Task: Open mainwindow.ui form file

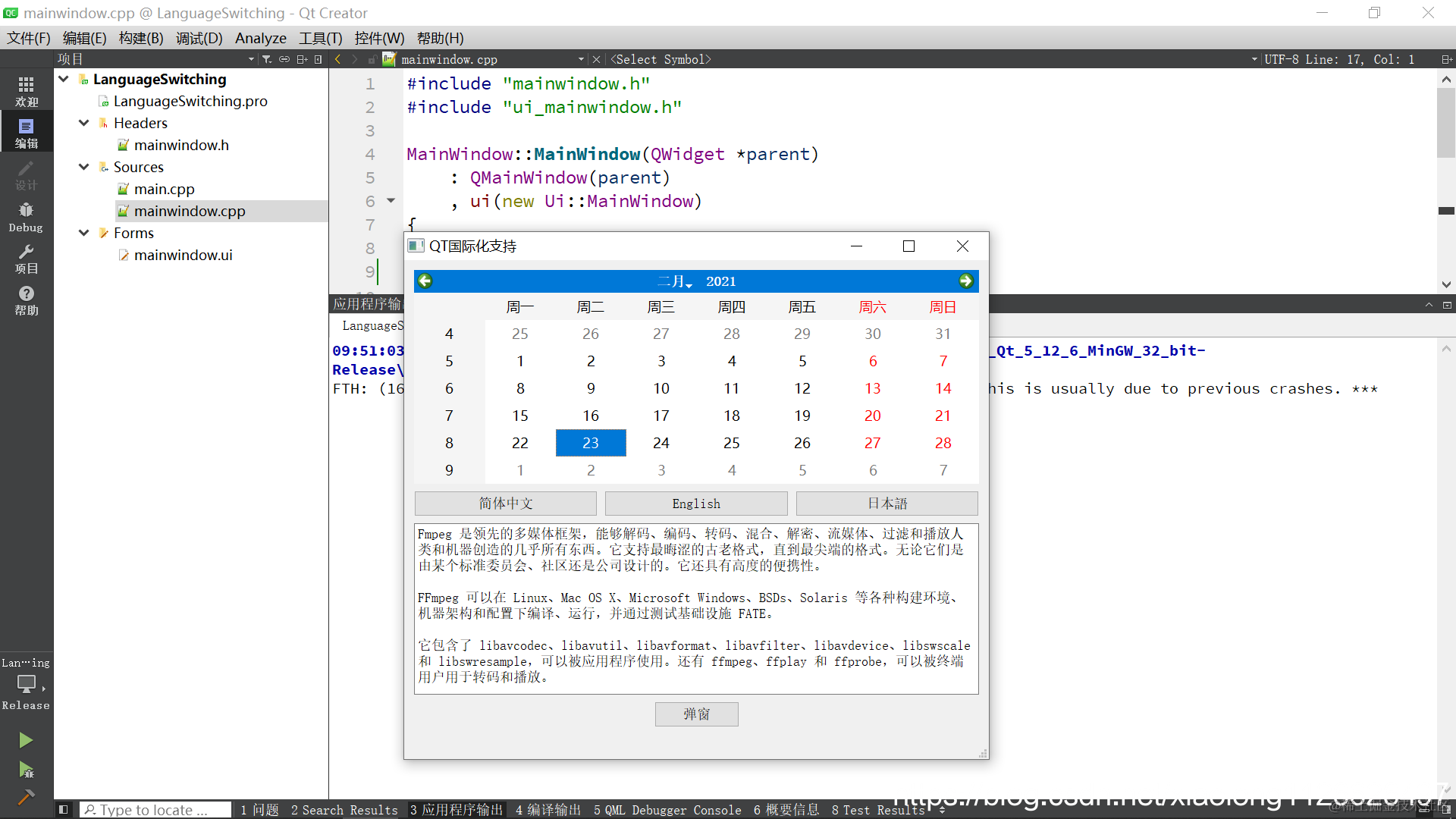Action: coord(183,255)
